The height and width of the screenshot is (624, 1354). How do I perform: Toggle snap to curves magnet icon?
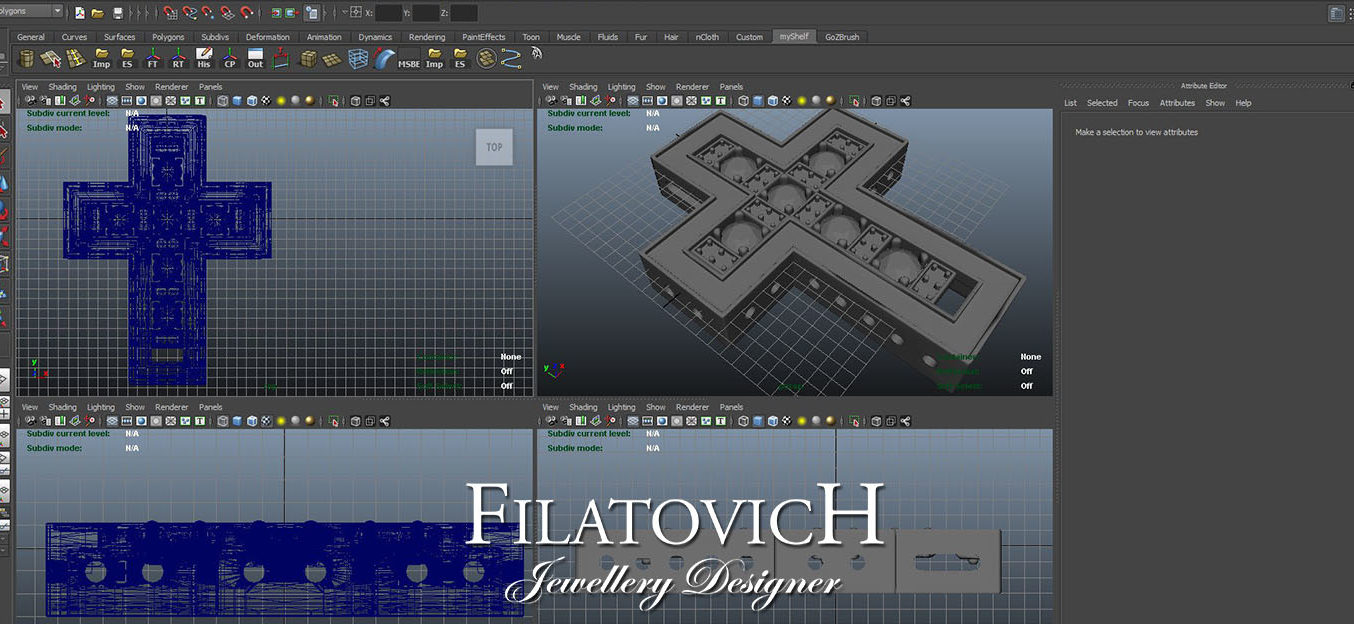coord(189,13)
